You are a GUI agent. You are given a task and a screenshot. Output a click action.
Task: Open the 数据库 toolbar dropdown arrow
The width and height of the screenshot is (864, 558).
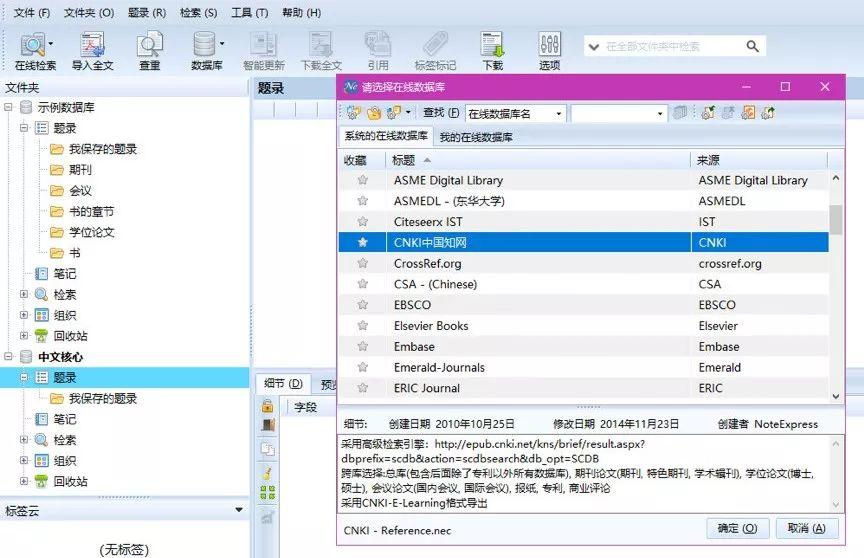click(x=222, y=44)
